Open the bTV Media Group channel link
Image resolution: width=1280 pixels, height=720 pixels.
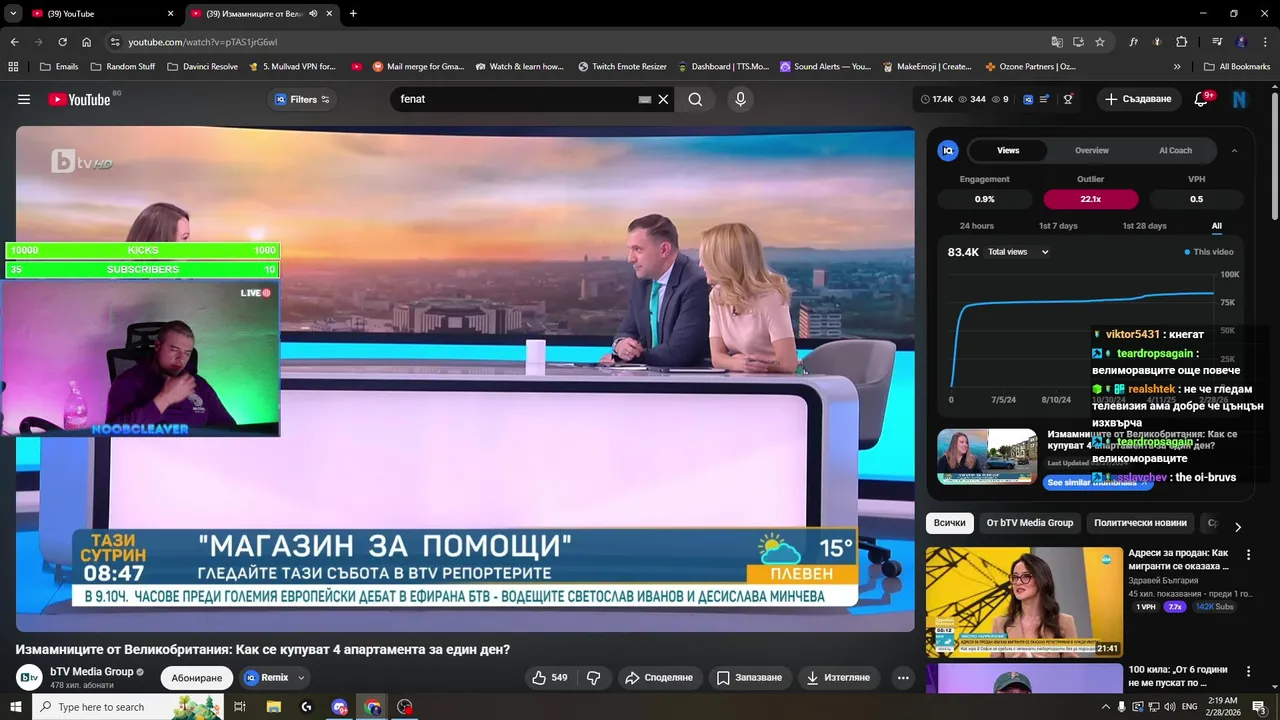click(91, 672)
